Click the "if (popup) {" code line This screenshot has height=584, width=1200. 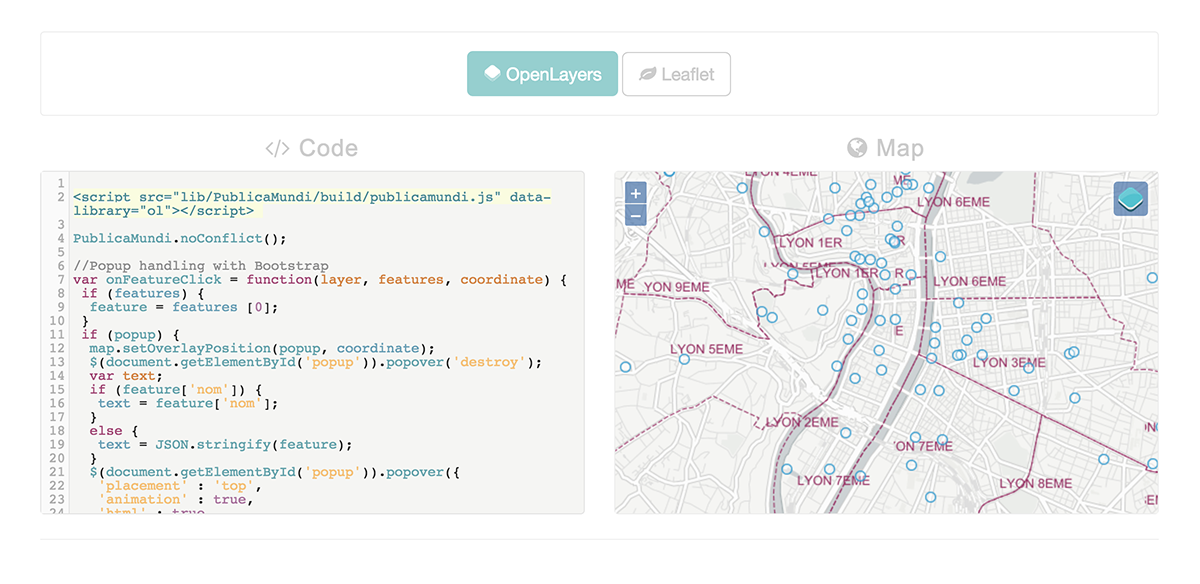130,335
